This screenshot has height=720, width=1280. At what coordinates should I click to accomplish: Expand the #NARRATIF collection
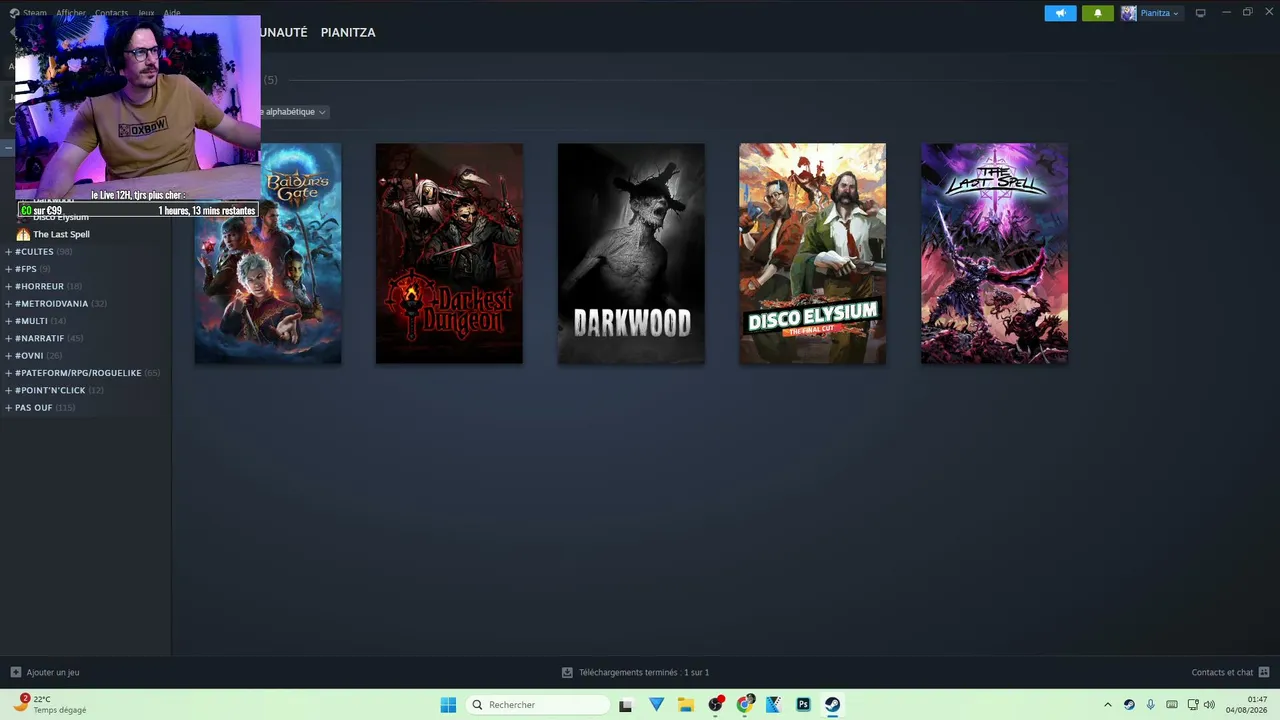pos(8,338)
